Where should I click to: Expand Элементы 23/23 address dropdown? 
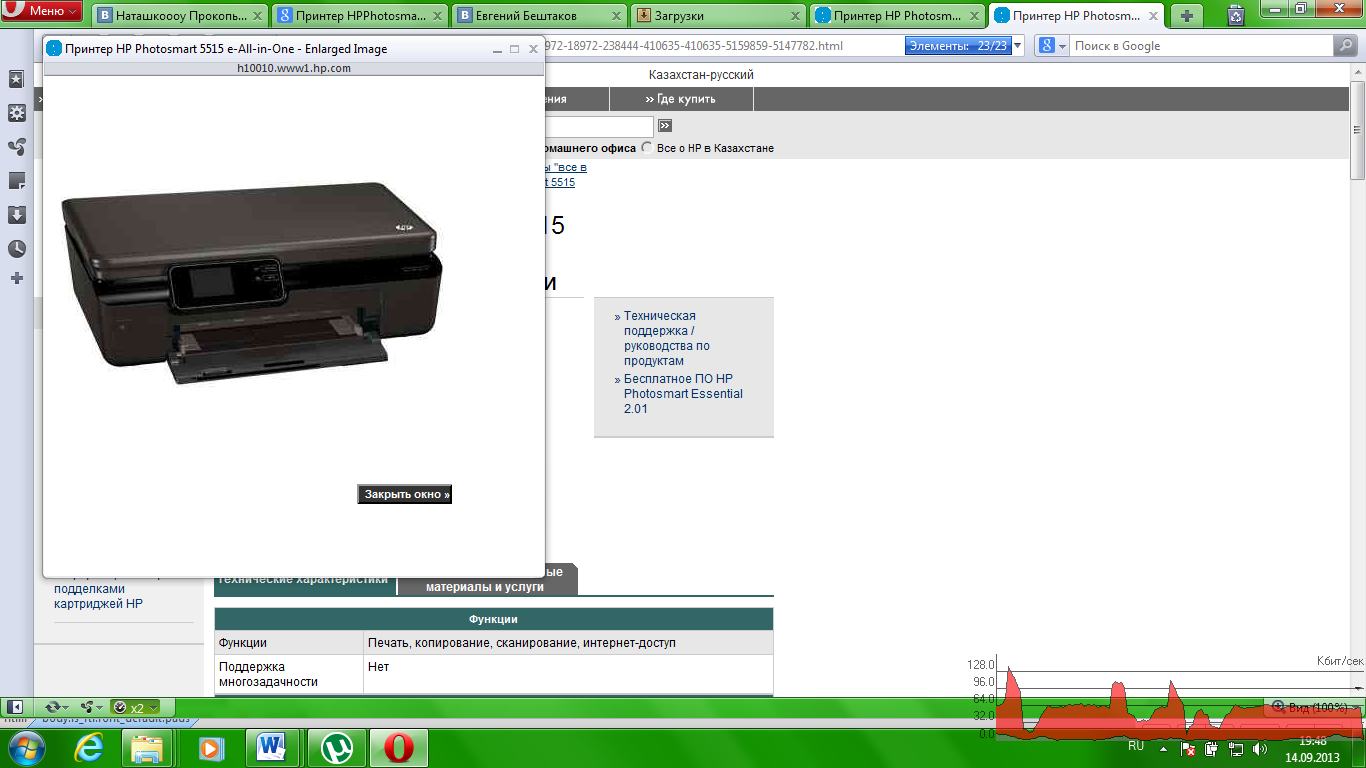[1018, 46]
